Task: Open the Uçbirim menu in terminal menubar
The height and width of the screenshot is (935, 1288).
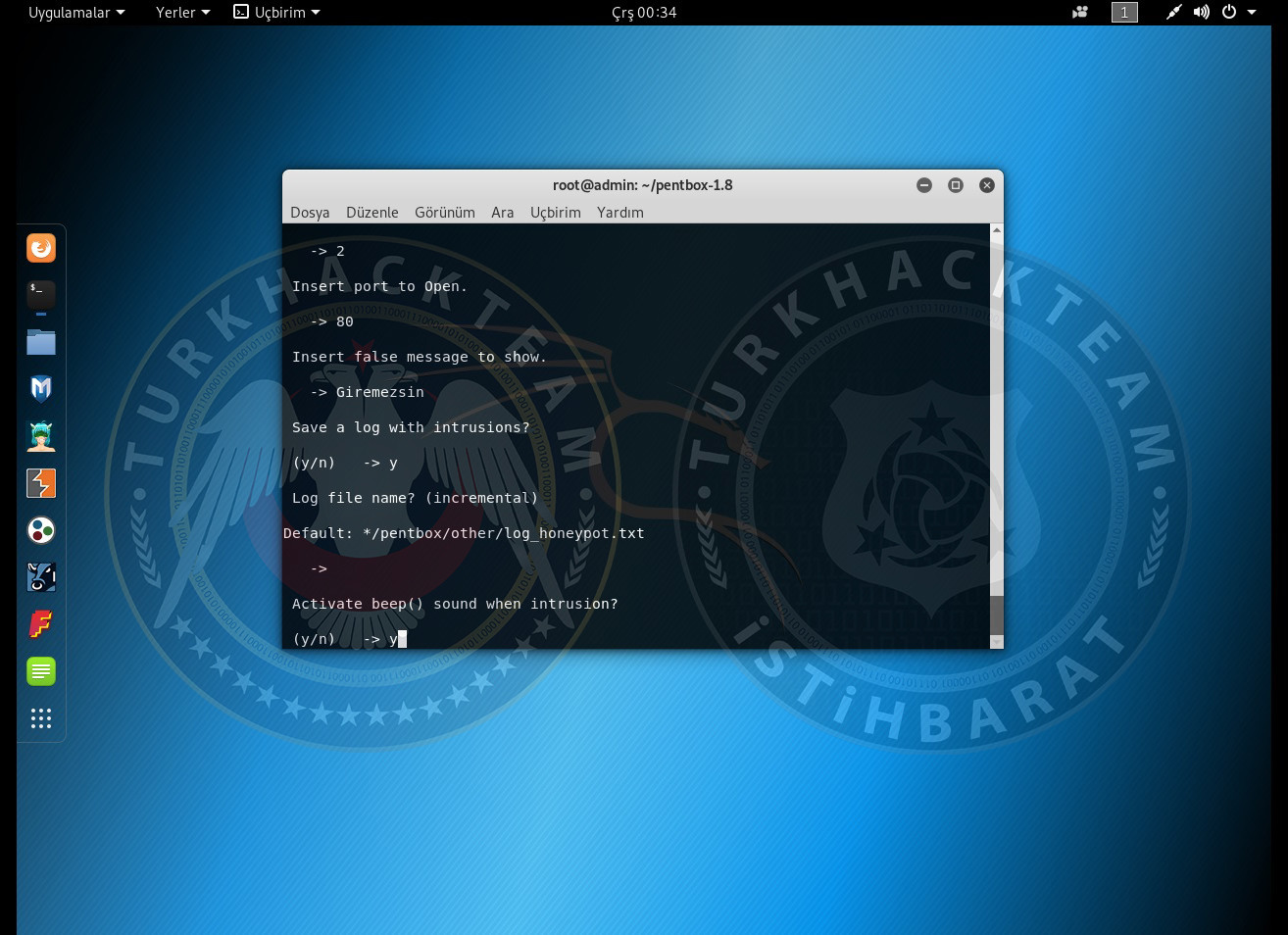Action: 556,213
